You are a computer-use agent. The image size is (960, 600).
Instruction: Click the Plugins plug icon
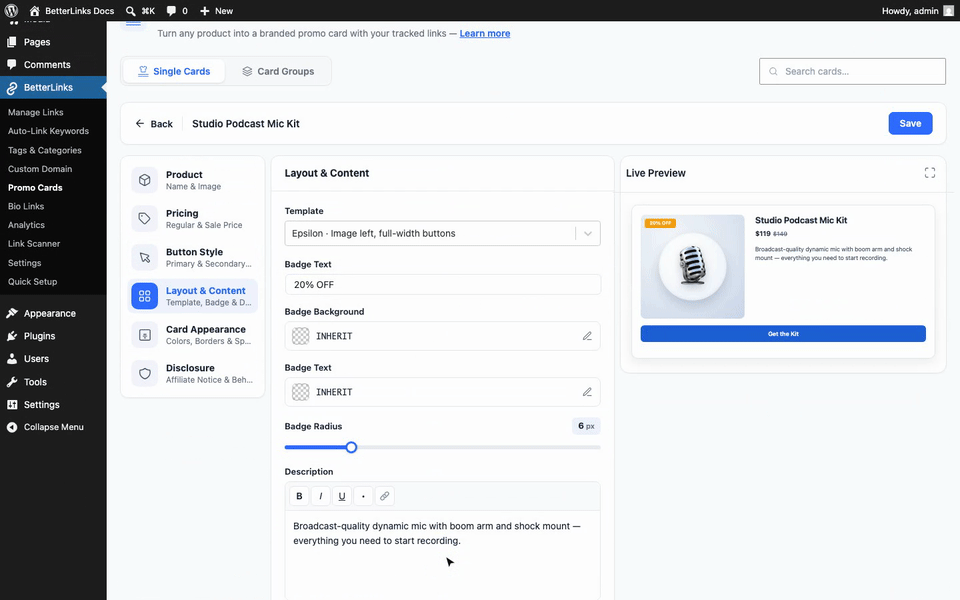click(x=12, y=336)
